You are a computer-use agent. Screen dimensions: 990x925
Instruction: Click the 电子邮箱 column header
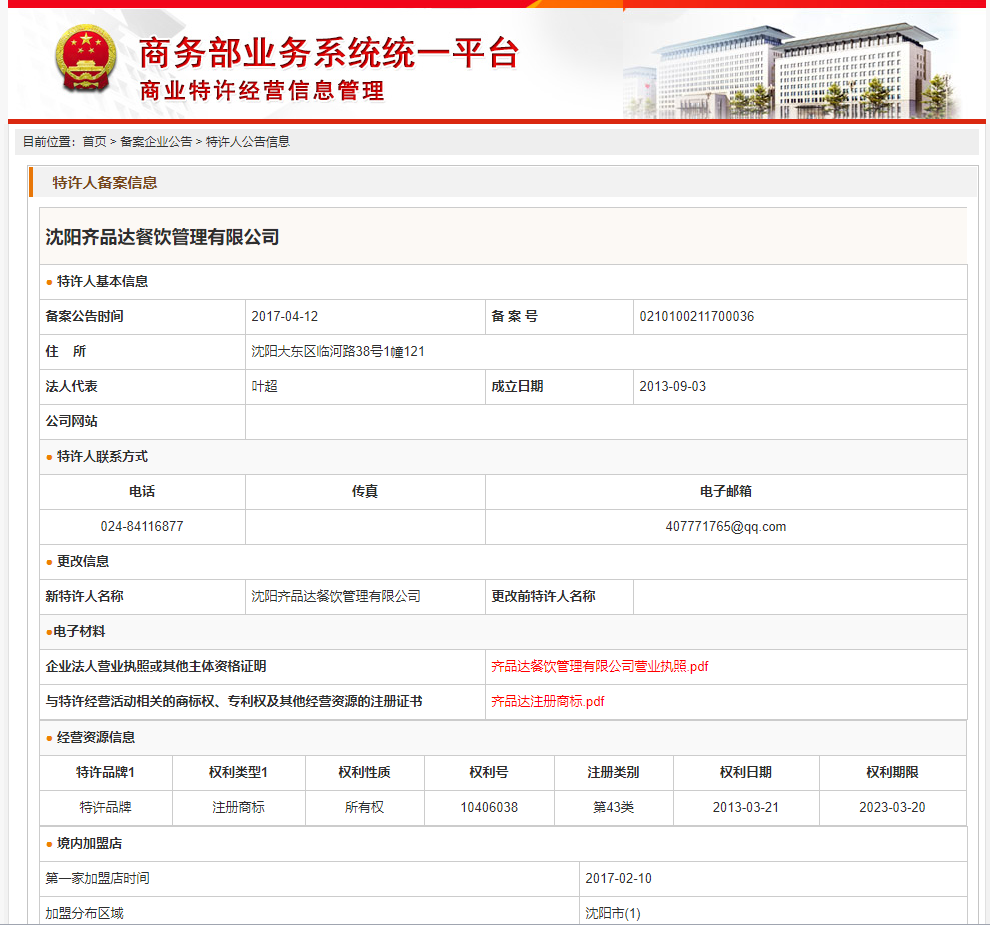coord(725,491)
